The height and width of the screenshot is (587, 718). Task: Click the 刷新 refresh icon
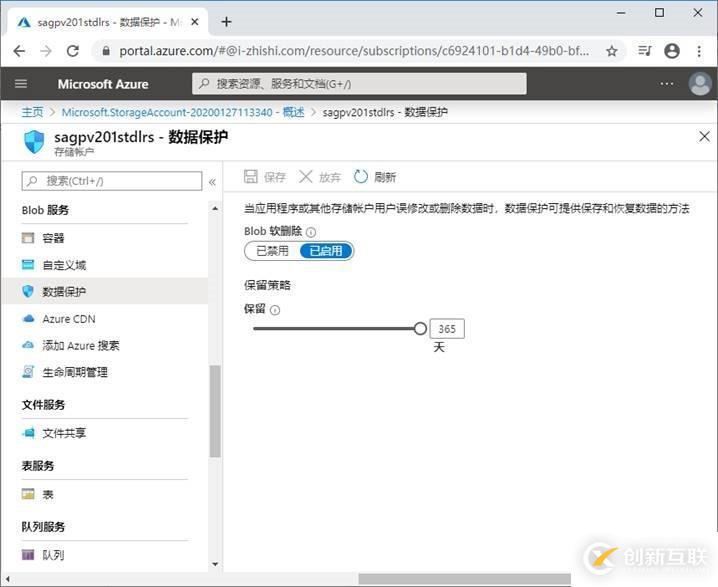pyautogui.click(x=360, y=176)
